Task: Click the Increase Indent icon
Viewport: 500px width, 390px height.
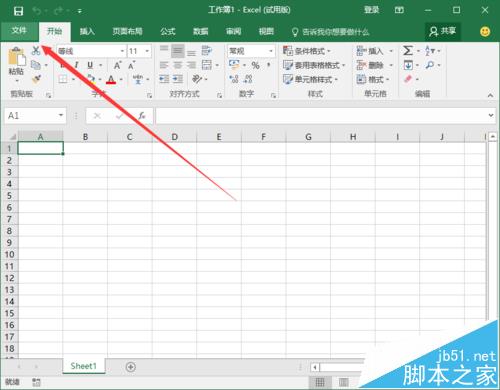Action: point(178,79)
